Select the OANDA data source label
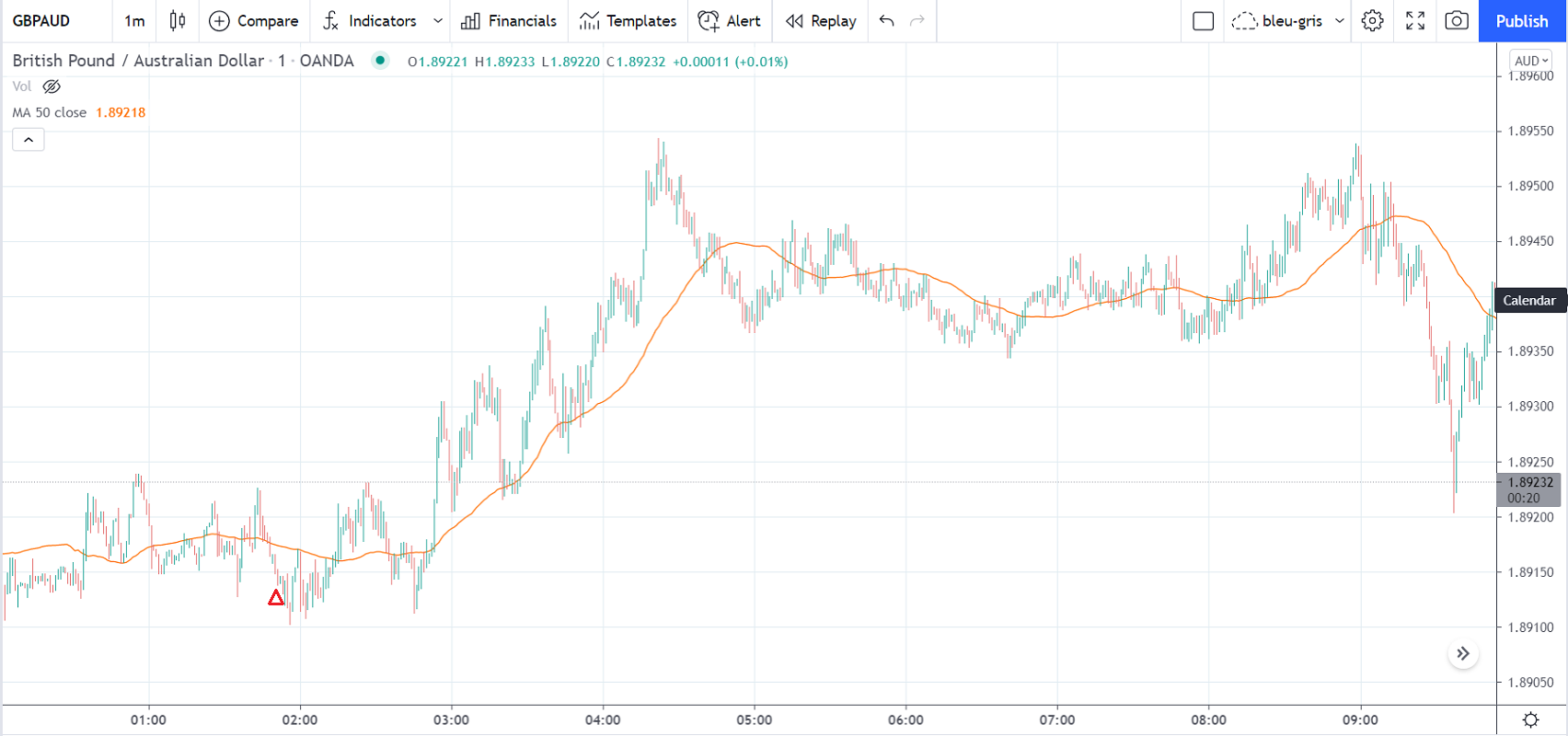Viewport: 1568px width, 736px height. (327, 61)
